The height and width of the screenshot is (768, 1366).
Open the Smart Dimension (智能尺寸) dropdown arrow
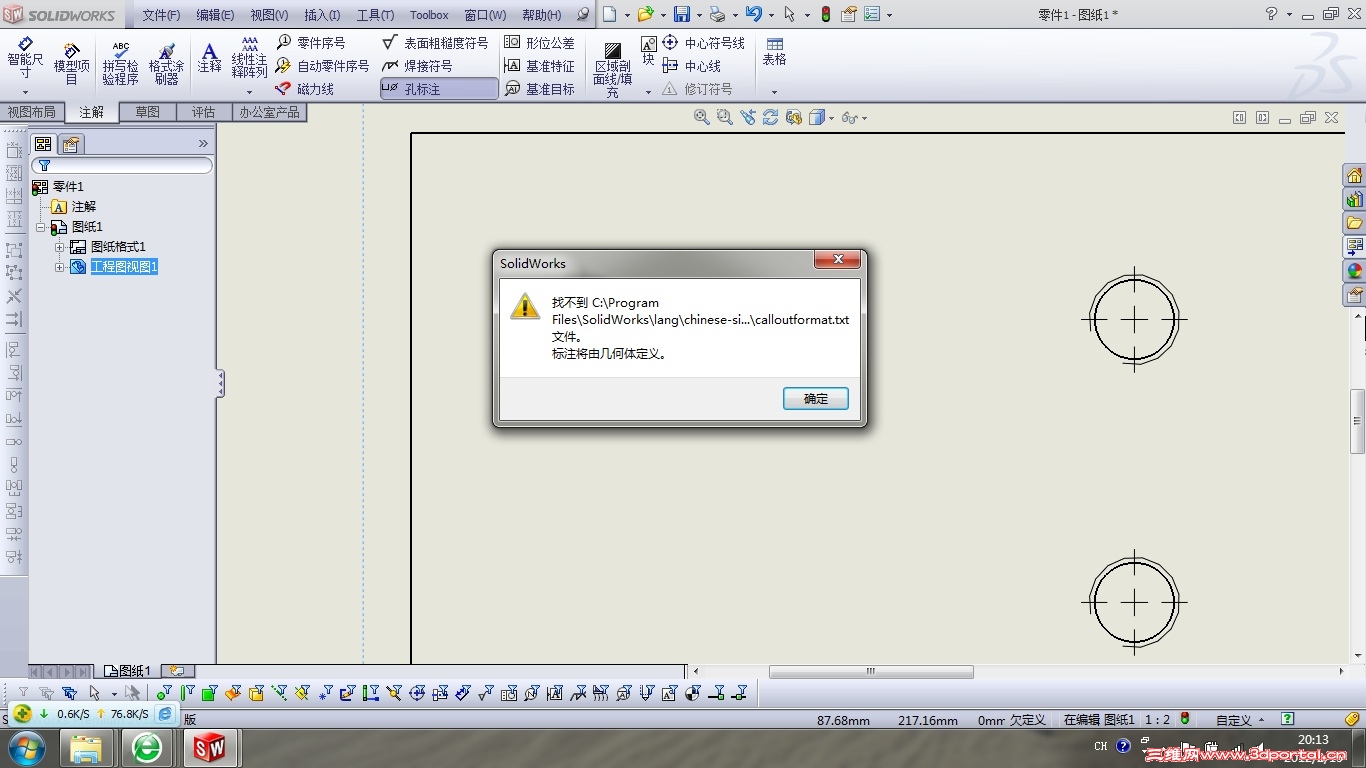tap(25, 92)
